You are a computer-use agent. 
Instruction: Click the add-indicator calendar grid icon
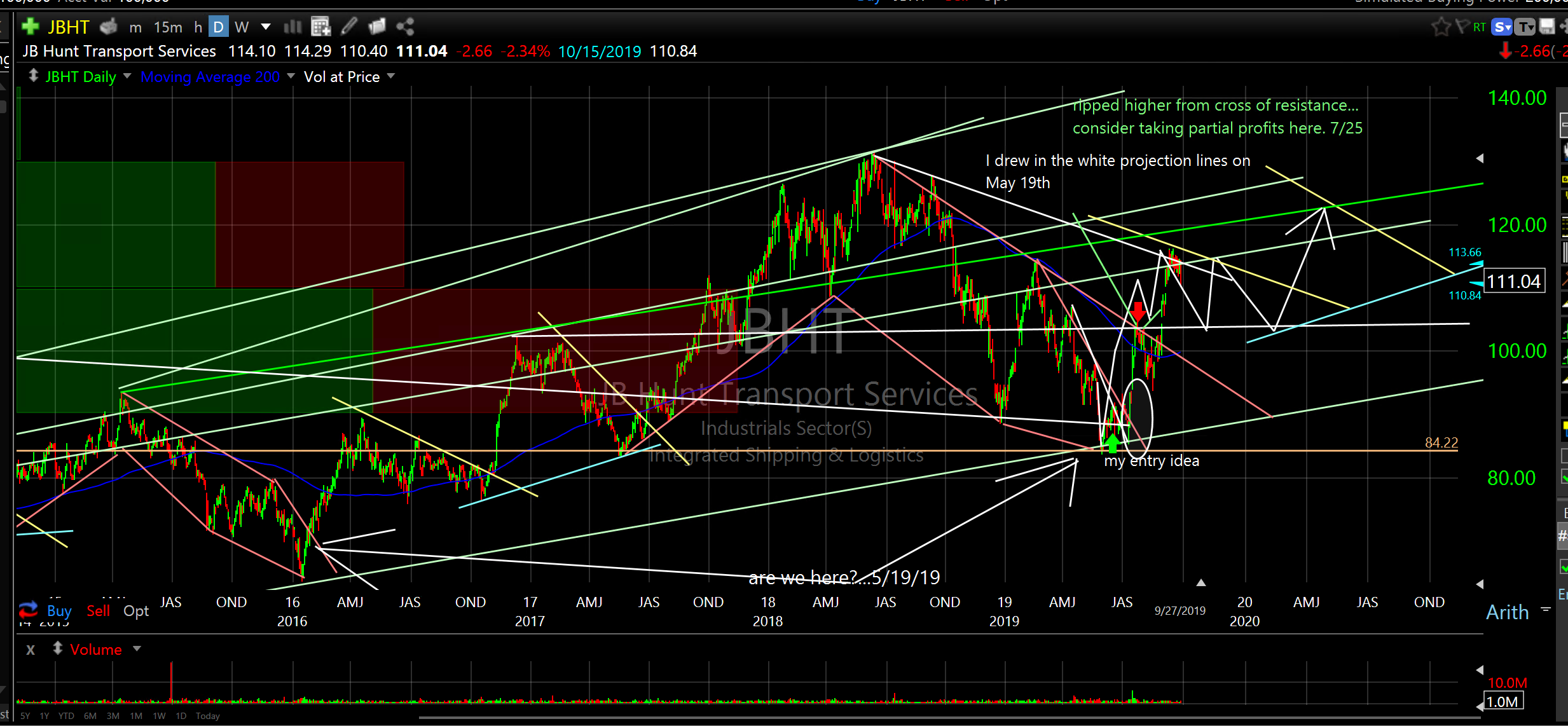coord(320,27)
